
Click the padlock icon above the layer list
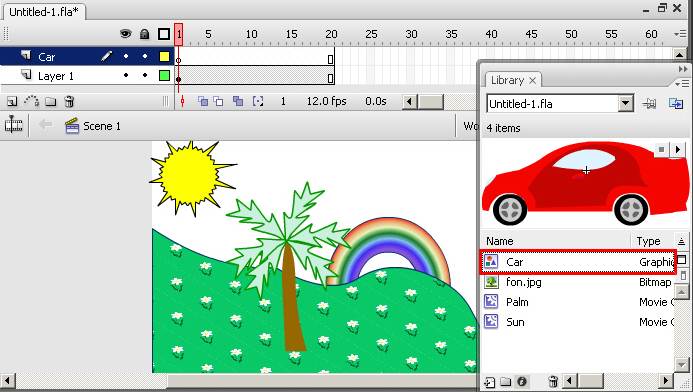[x=145, y=34]
